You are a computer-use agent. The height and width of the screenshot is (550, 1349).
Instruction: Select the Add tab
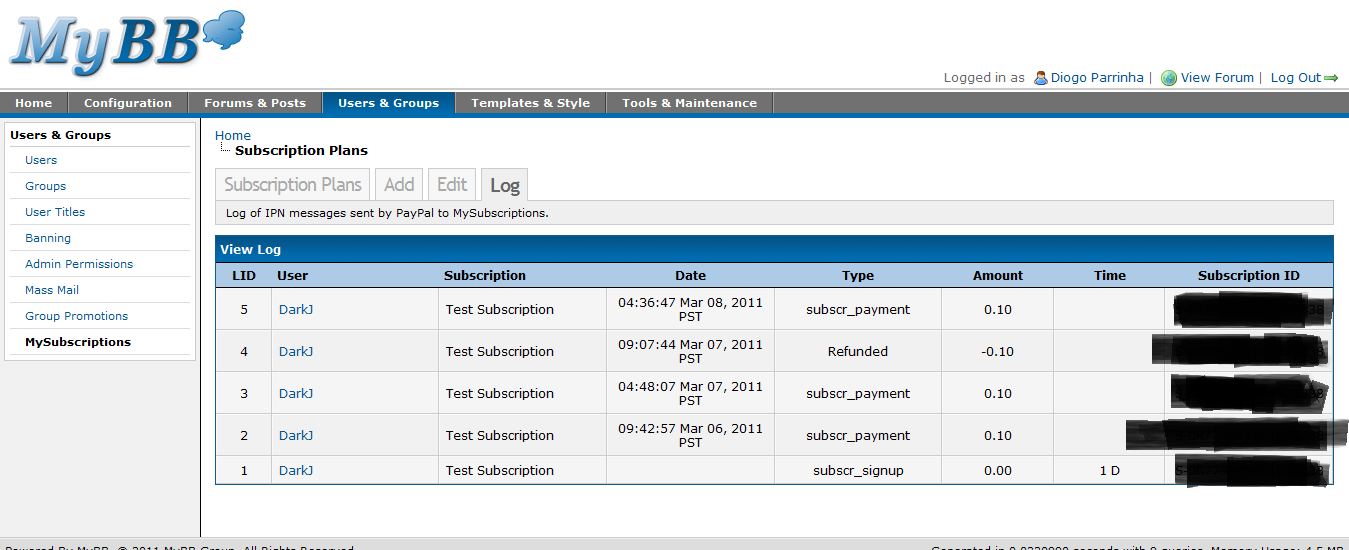(x=399, y=185)
